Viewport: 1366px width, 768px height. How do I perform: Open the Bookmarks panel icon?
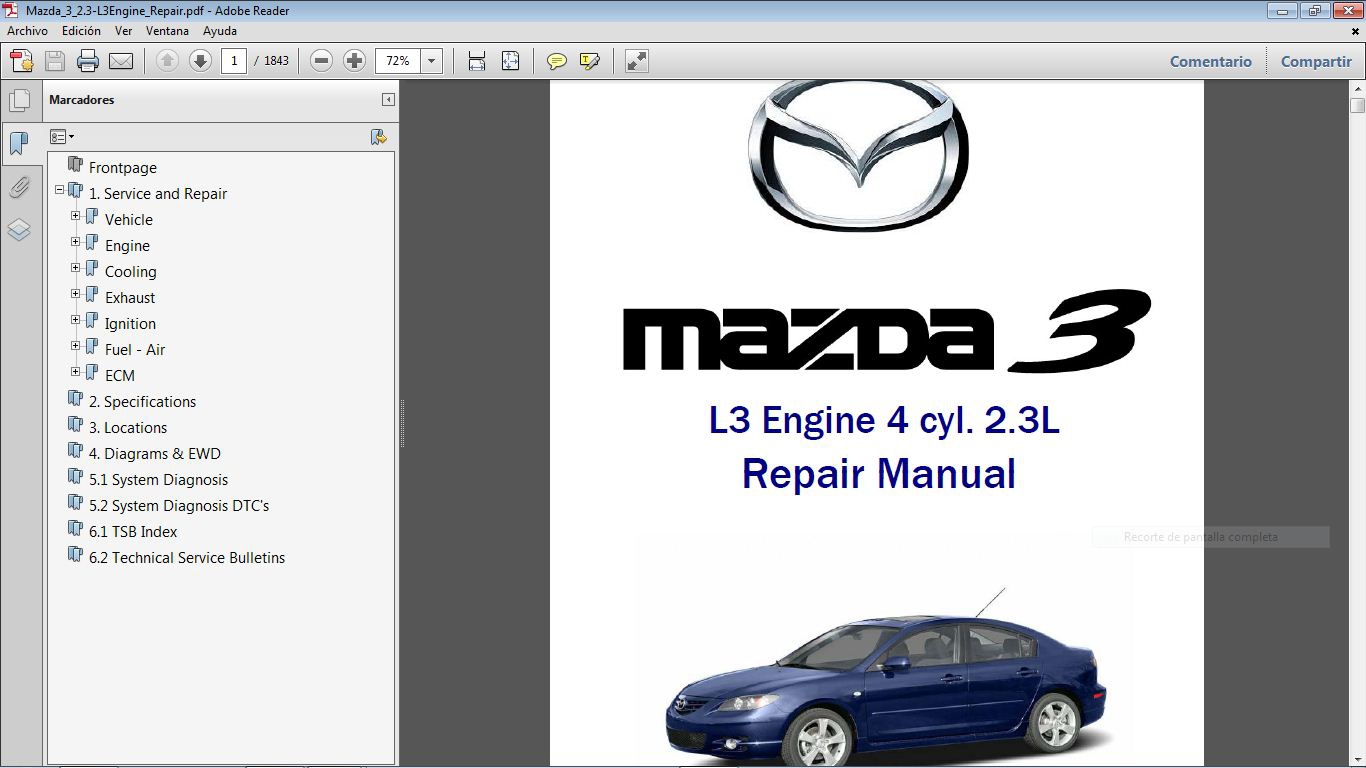(21, 143)
